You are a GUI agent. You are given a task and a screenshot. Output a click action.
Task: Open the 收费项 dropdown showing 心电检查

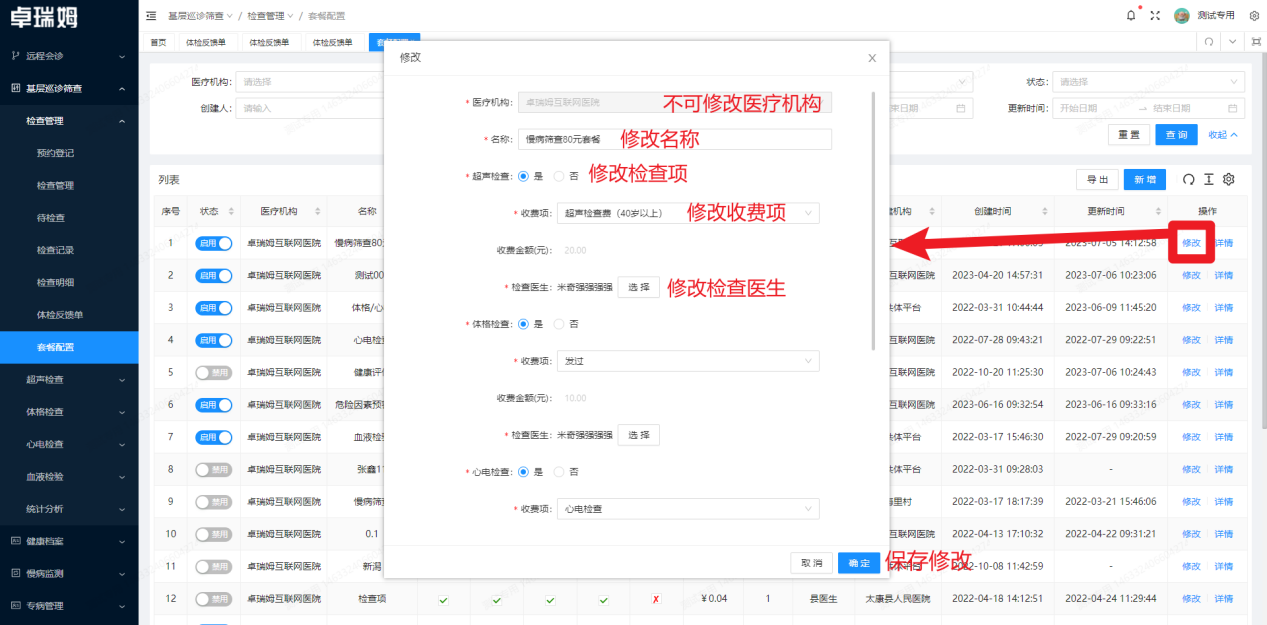click(688, 509)
